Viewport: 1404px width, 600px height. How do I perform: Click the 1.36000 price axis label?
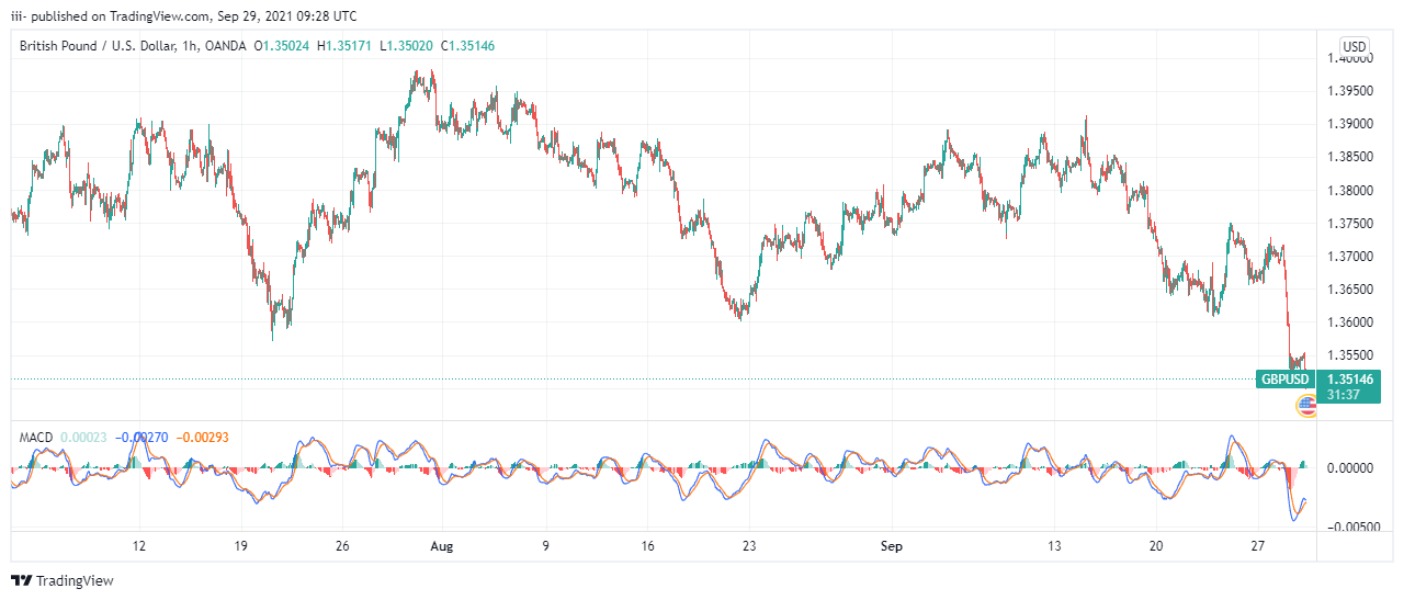click(1349, 322)
